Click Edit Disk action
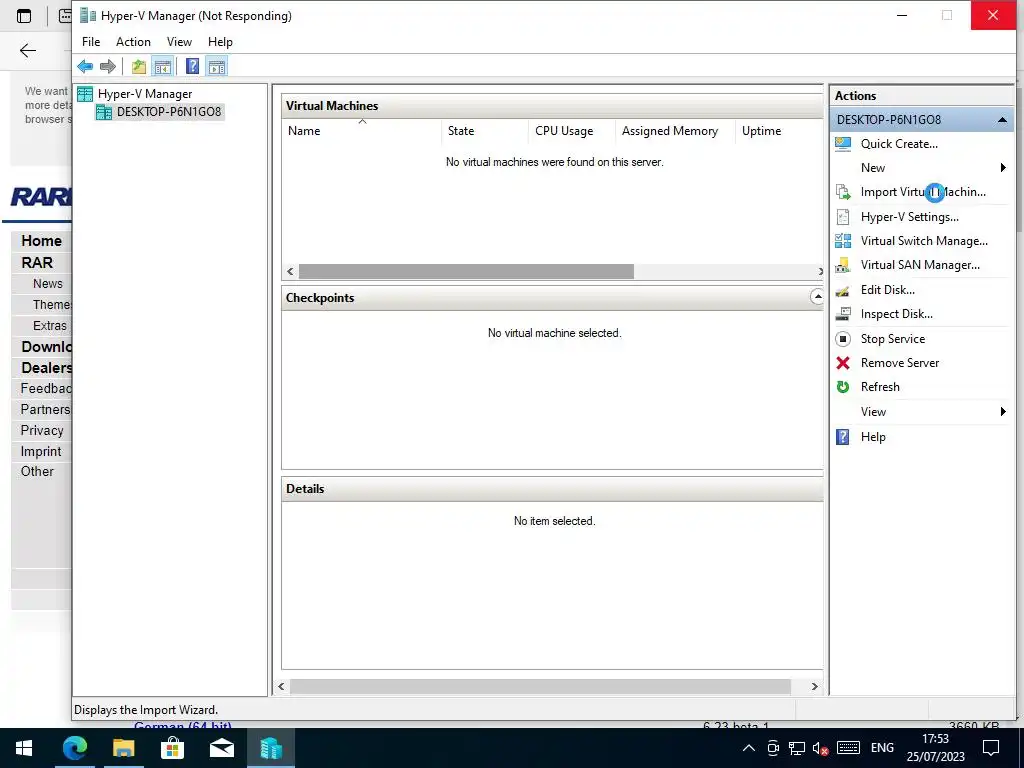The image size is (1024, 768). (x=887, y=290)
